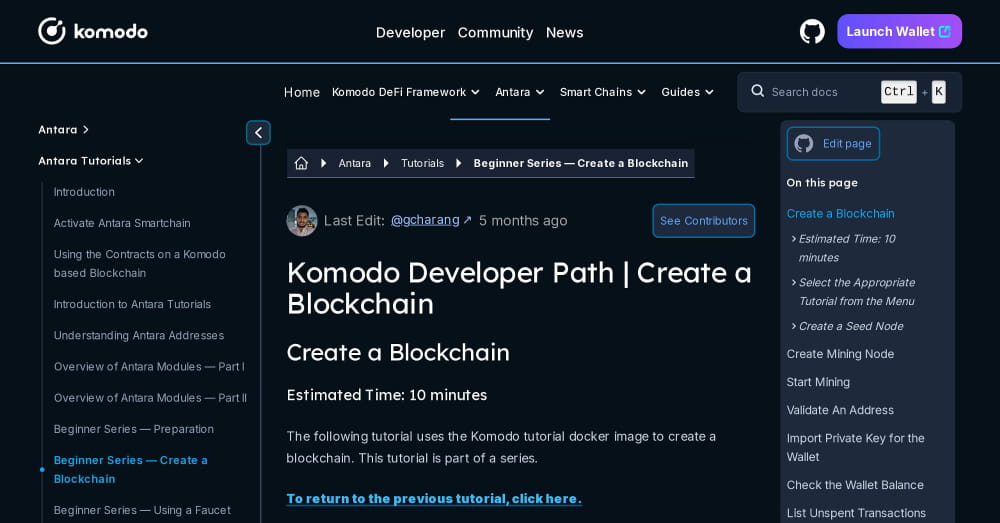
Task: Click the home icon in breadcrumb
Action: pos(301,163)
